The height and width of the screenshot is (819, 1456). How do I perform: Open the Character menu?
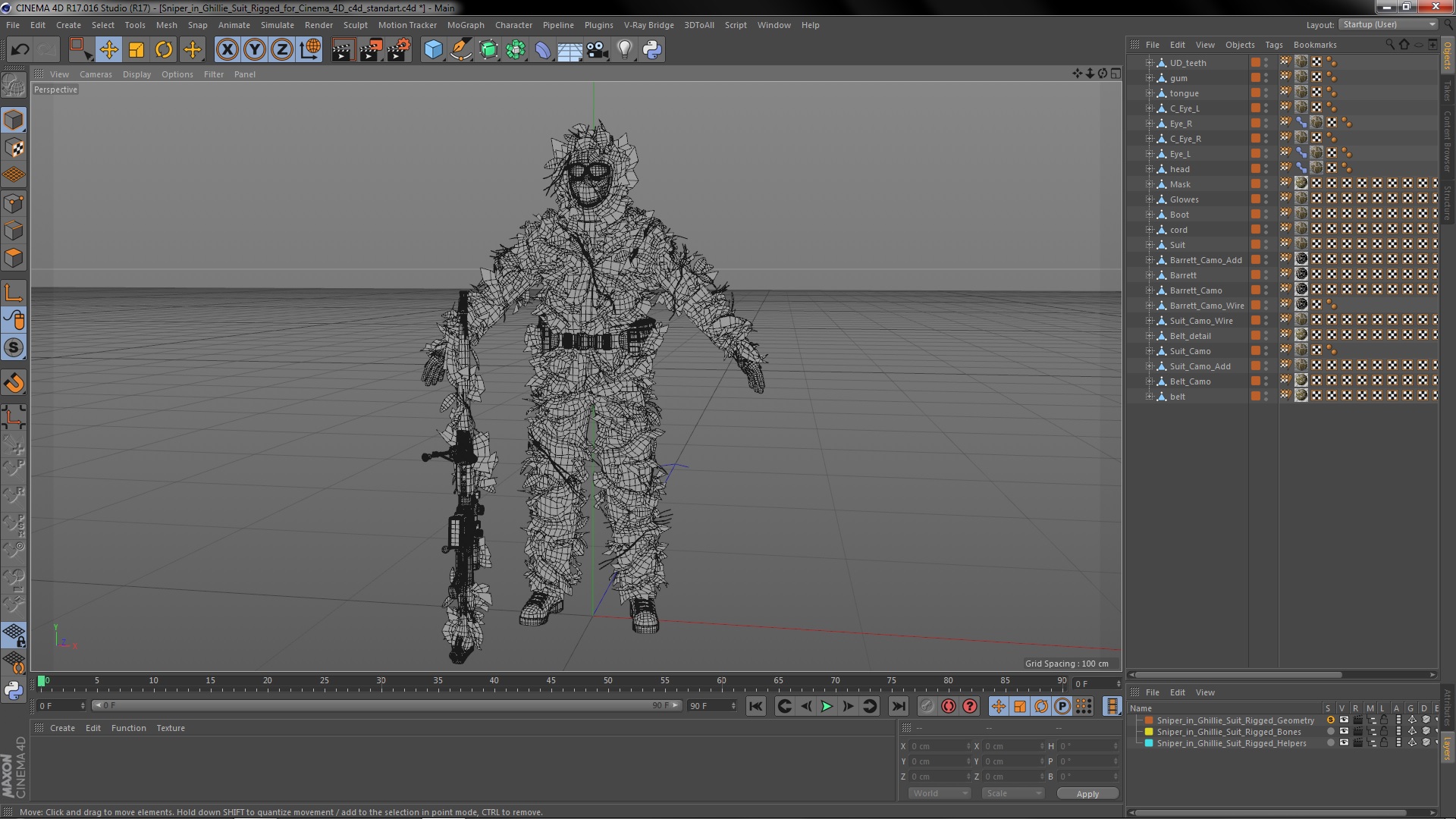click(x=513, y=25)
